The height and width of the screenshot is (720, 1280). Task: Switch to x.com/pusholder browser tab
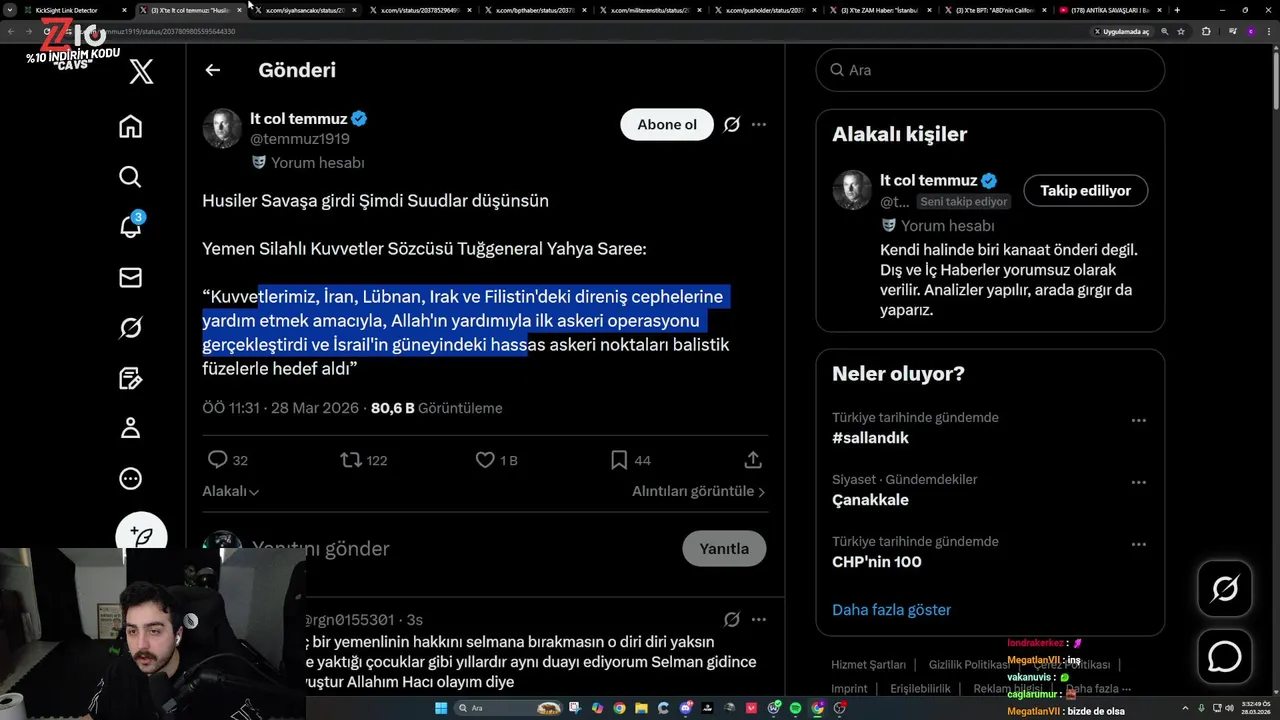(765, 10)
